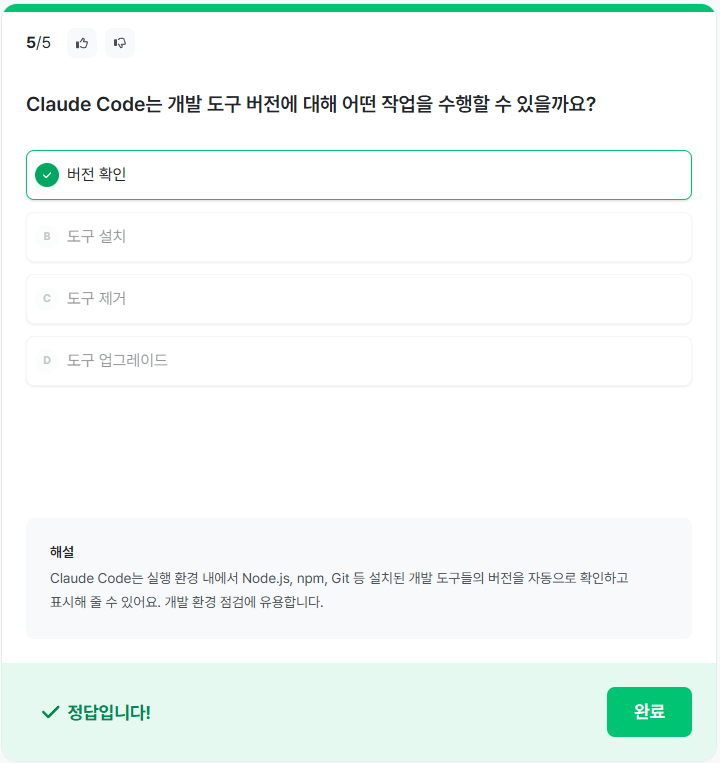Click the D letter badge
Screen dimensions: 720x763
coord(47,361)
